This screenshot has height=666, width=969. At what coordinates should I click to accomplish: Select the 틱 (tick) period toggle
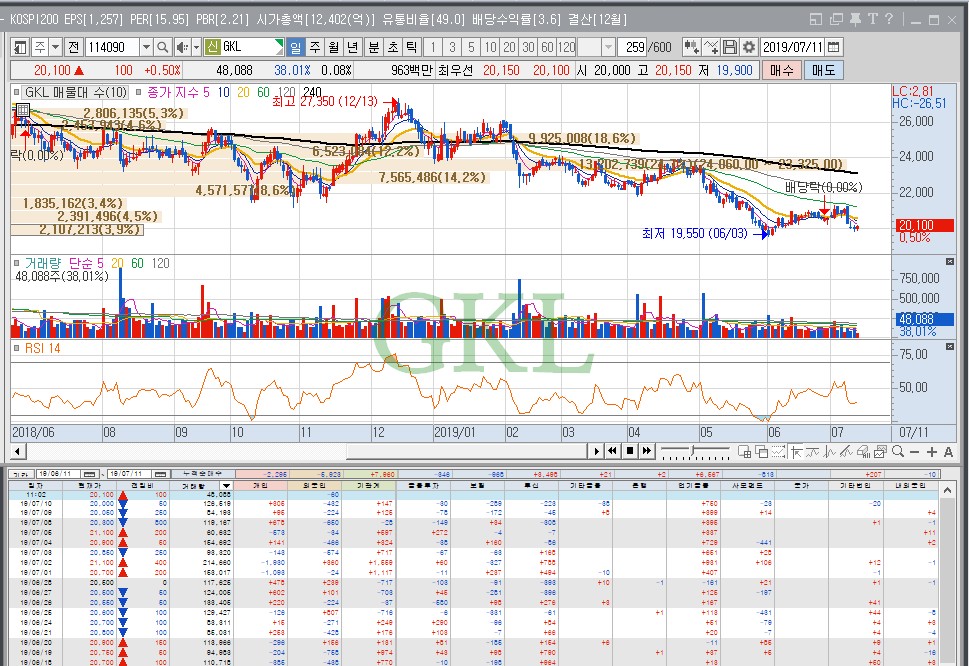click(412, 47)
